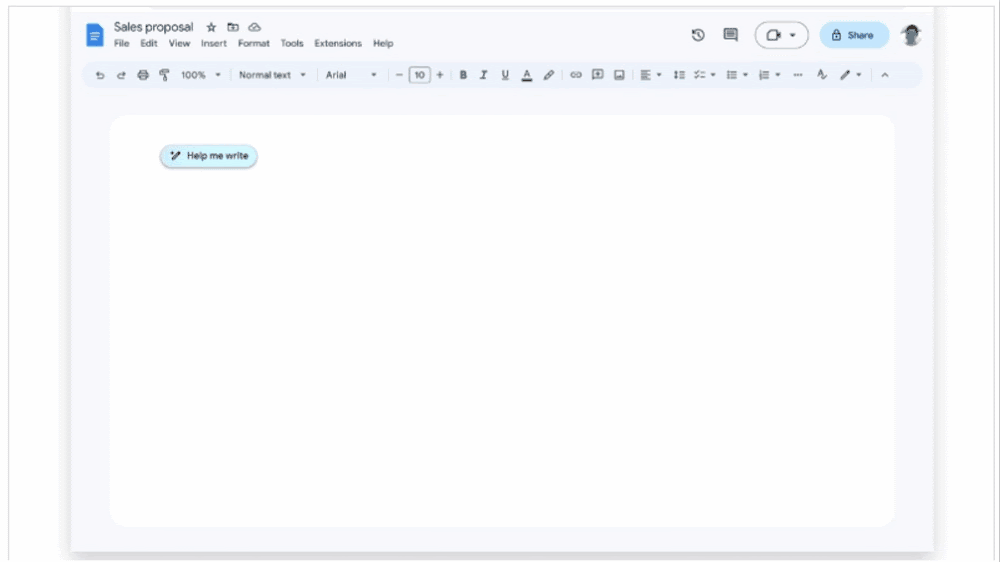Add a comment from the toolbar
1000x562 pixels.
coord(598,75)
